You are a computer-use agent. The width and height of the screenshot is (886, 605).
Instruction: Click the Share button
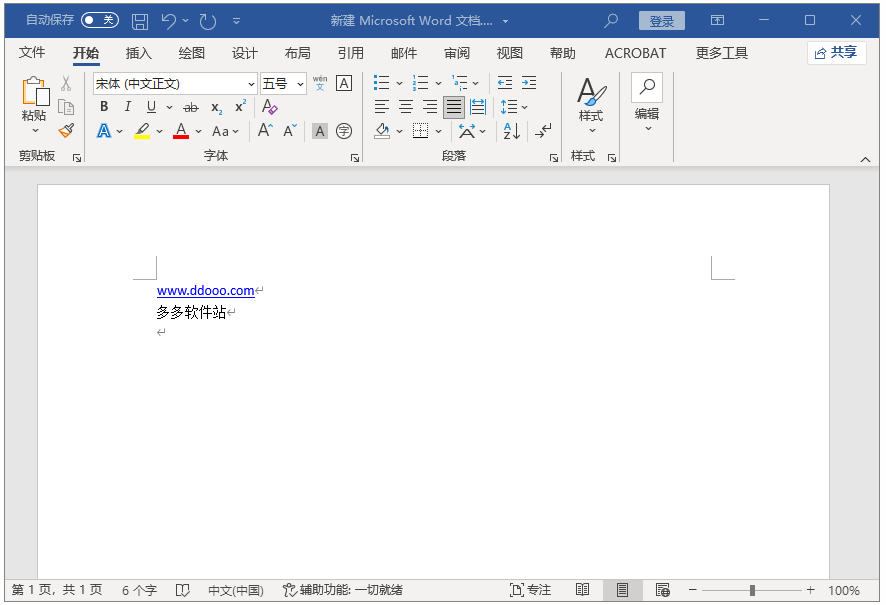click(x=836, y=53)
